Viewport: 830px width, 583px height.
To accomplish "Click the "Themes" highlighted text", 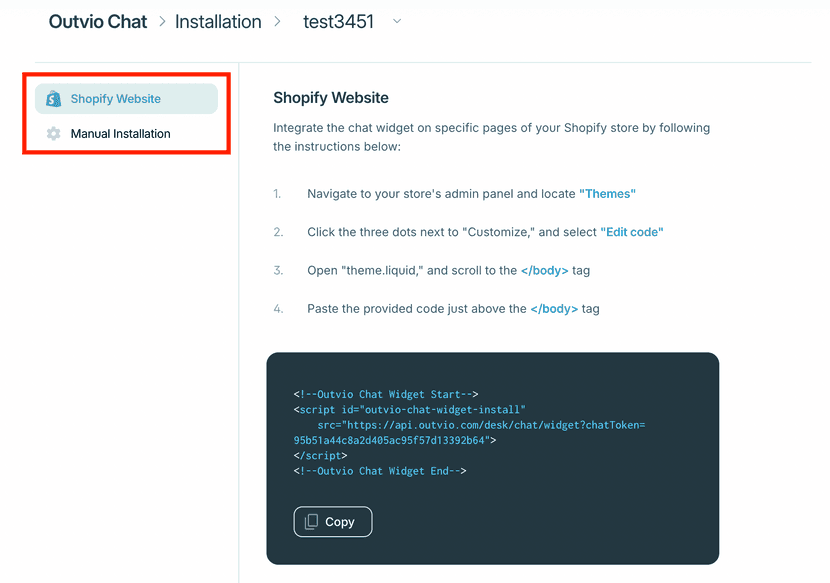I will coord(607,194).
